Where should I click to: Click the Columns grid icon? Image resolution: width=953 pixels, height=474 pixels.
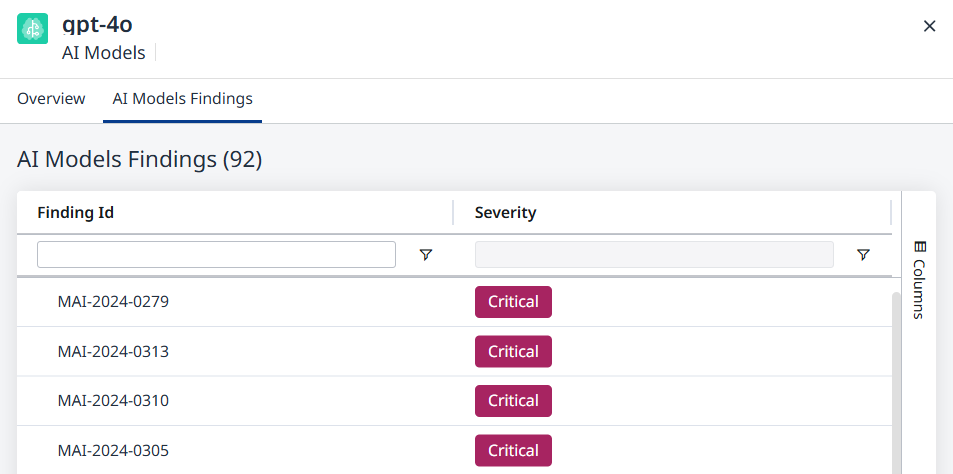[920, 247]
